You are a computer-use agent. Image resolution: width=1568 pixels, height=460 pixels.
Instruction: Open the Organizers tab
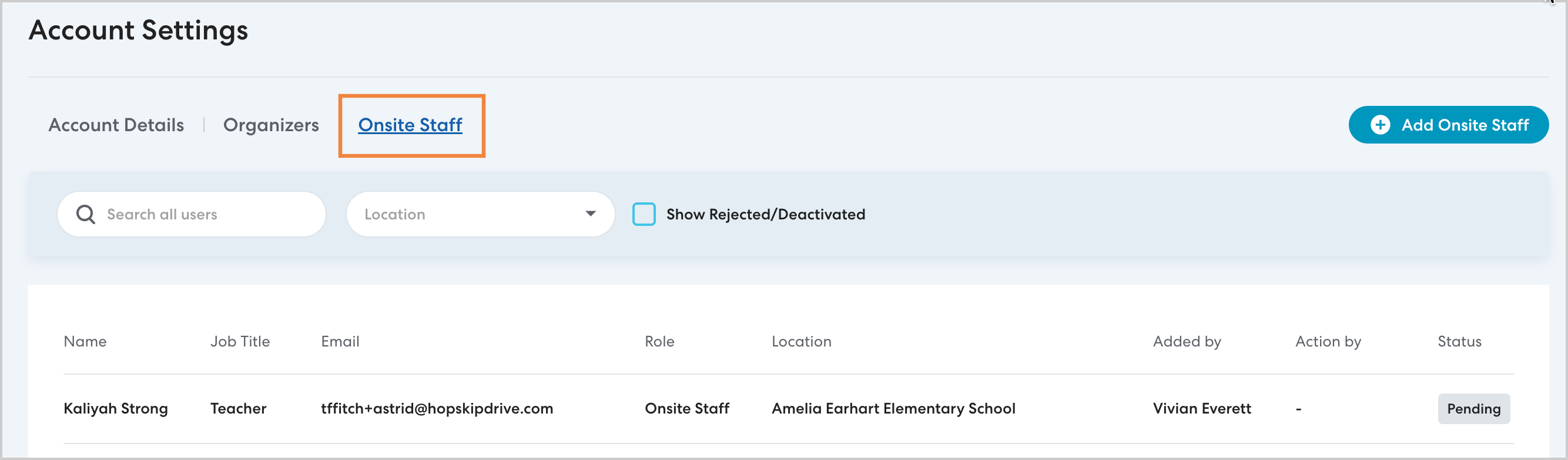271,125
